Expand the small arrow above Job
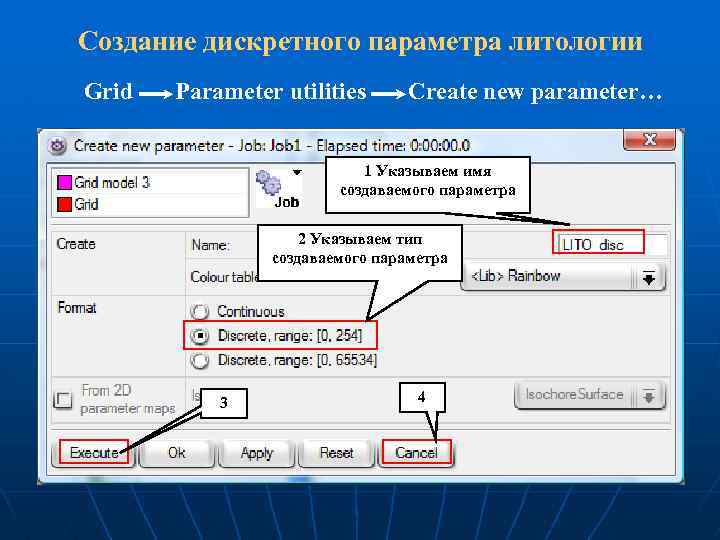 coord(297,172)
